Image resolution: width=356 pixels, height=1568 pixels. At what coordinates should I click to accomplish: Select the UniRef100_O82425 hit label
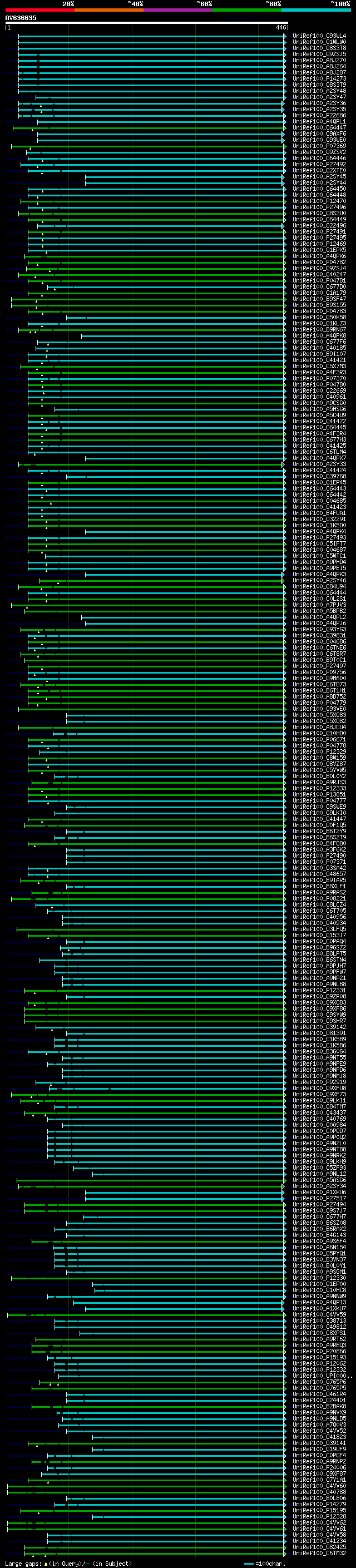click(x=319, y=1547)
